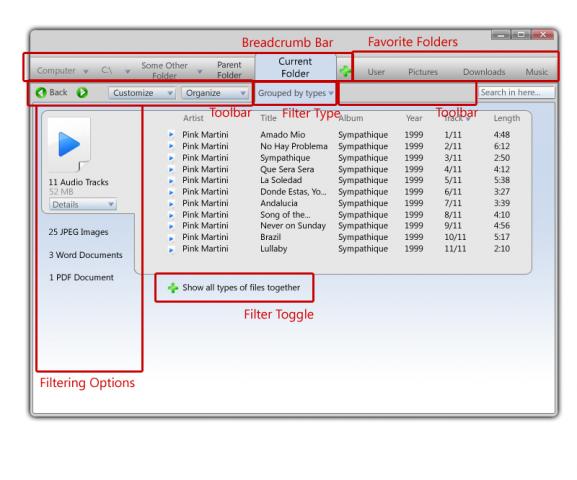
Task: Click the large blue audio play thumbnail
Action: click(x=69, y=144)
